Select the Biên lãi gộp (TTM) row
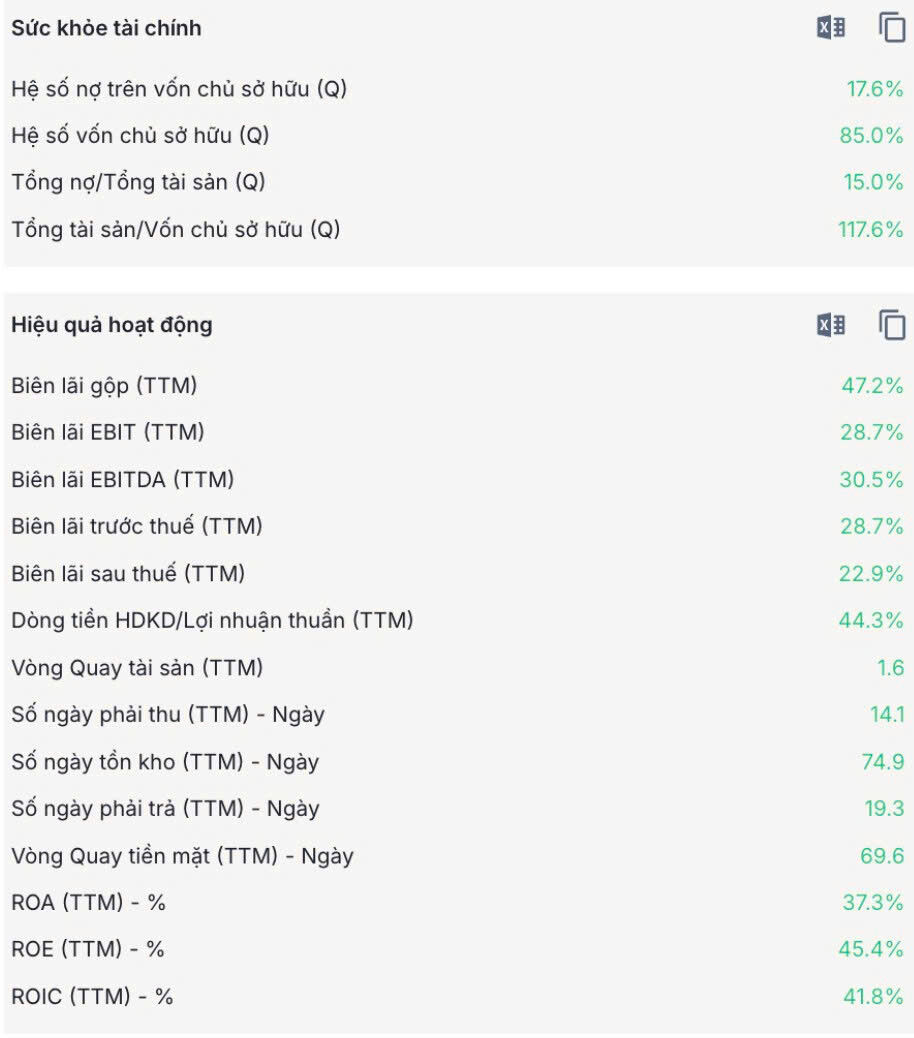914x1038 pixels. [457, 385]
